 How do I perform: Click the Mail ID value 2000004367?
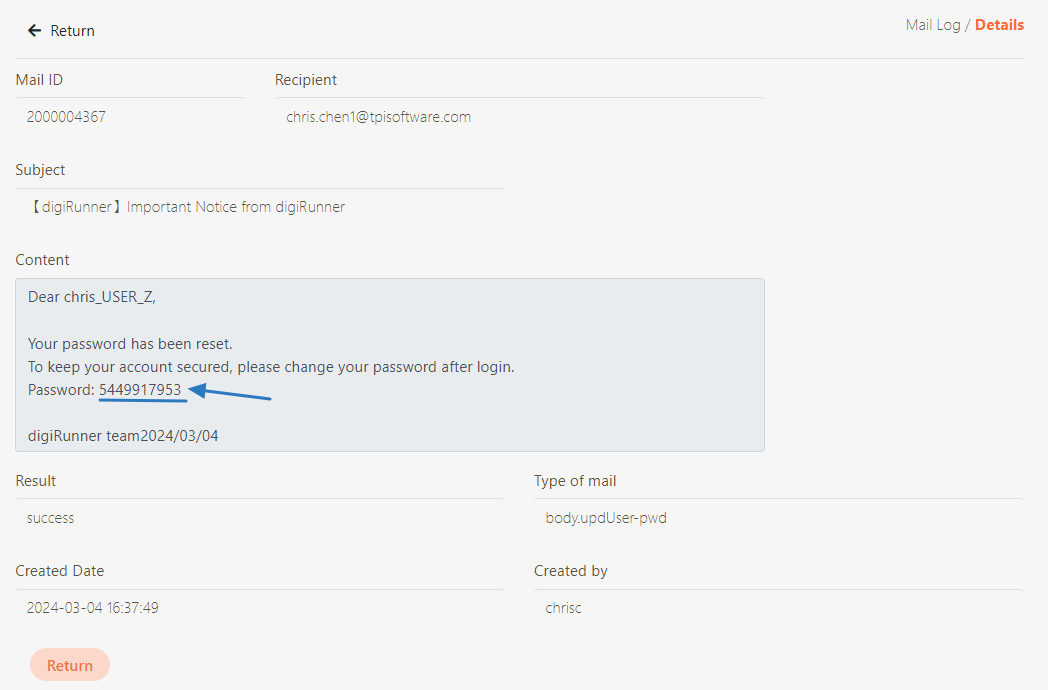click(x=66, y=117)
